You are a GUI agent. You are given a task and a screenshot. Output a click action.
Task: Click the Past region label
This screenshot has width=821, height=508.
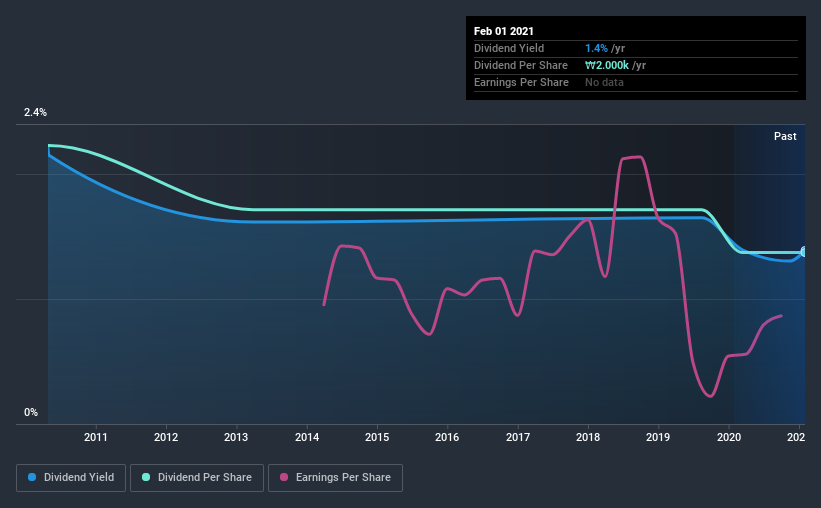click(785, 136)
